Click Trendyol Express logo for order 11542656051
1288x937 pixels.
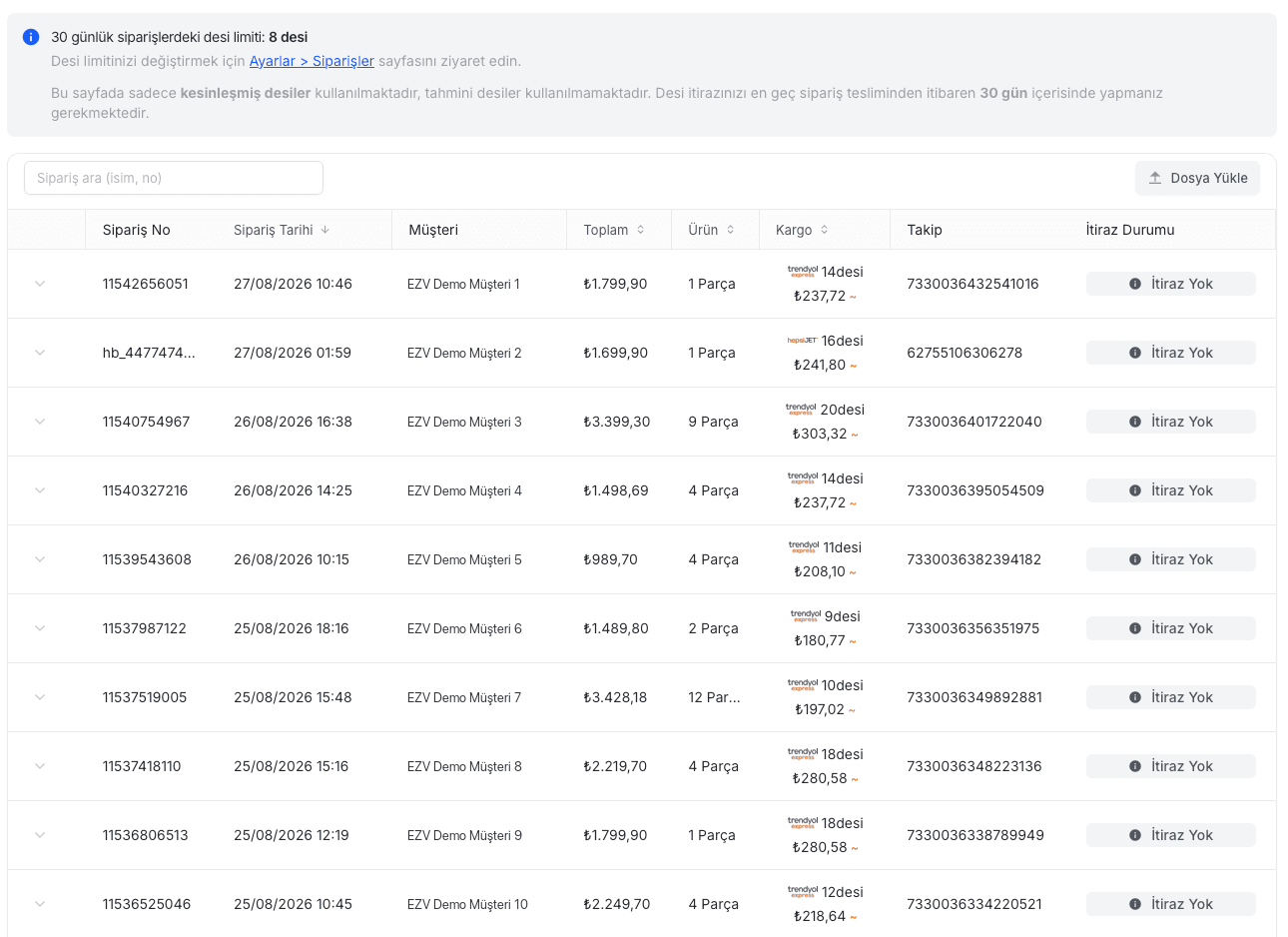point(803,272)
